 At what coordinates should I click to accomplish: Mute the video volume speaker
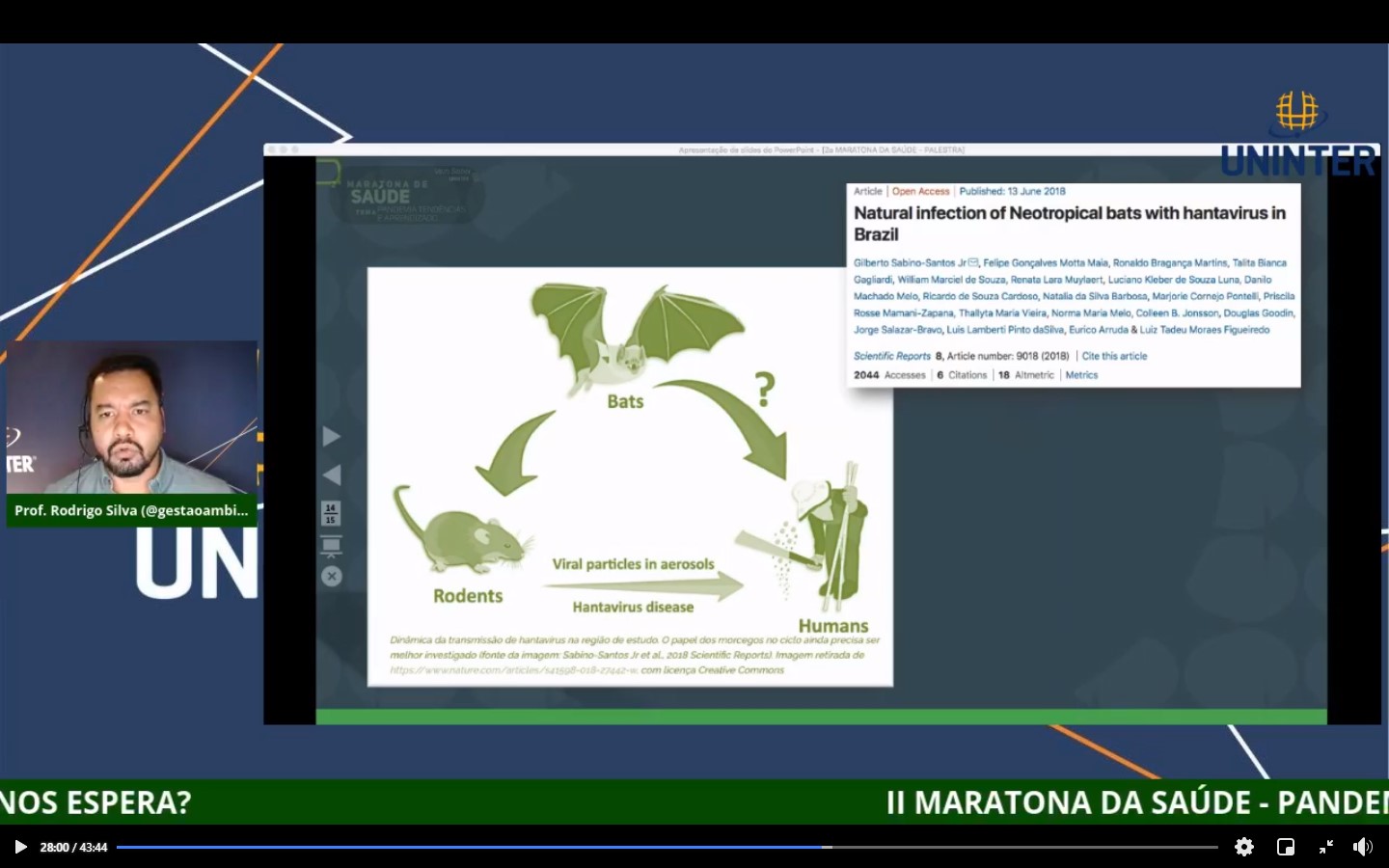[x=1362, y=847]
